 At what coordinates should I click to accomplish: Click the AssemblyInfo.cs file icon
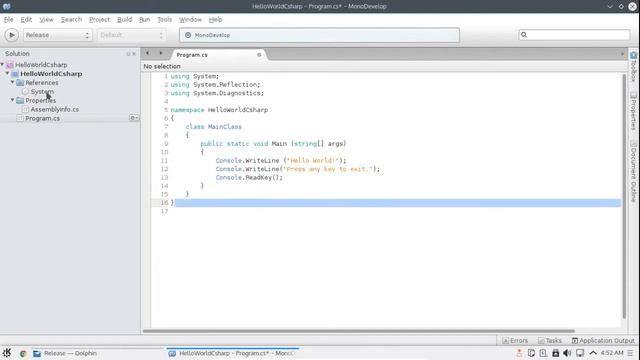(25, 109)
